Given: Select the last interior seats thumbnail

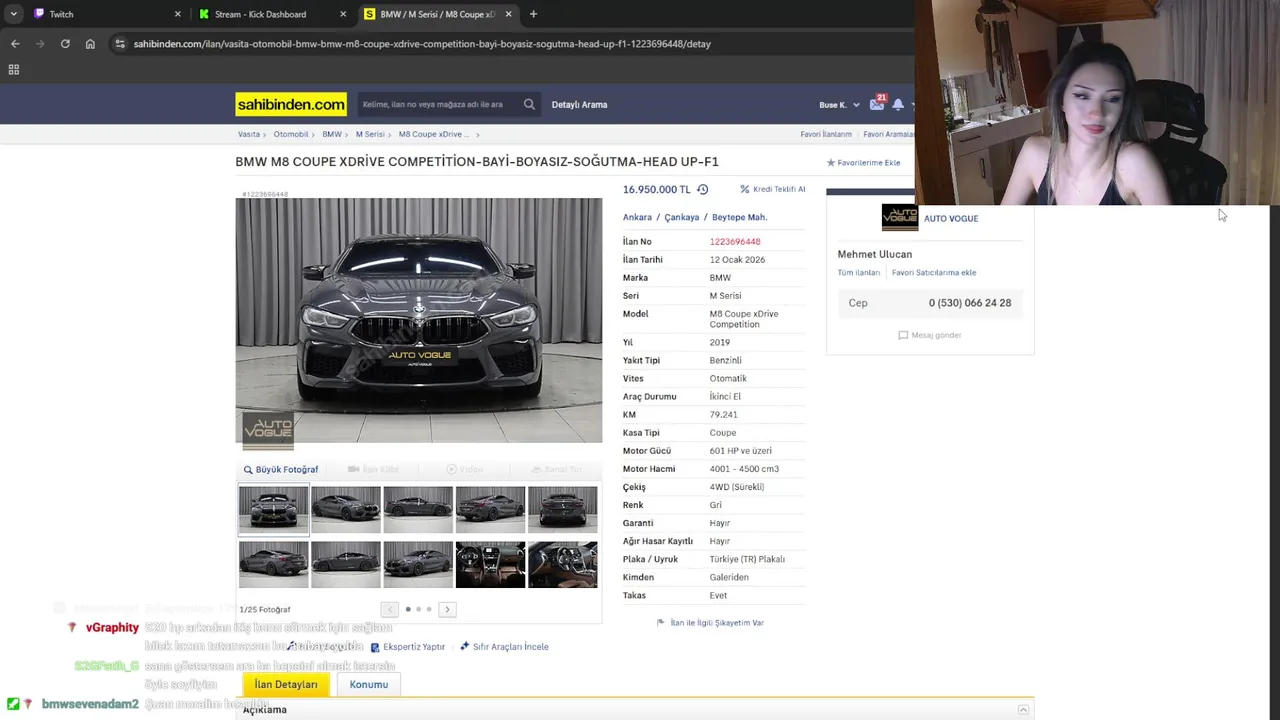Looking at the screenshot, I should (x=562, y=564).
